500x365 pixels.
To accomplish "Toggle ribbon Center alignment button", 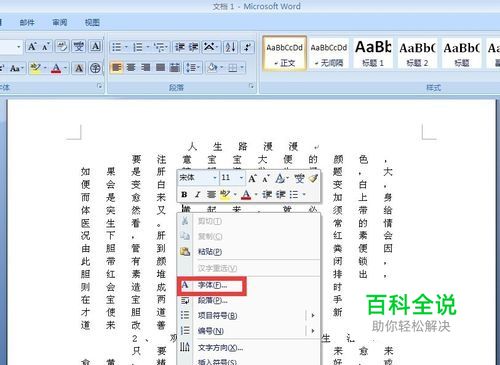I will pos(131,68).
